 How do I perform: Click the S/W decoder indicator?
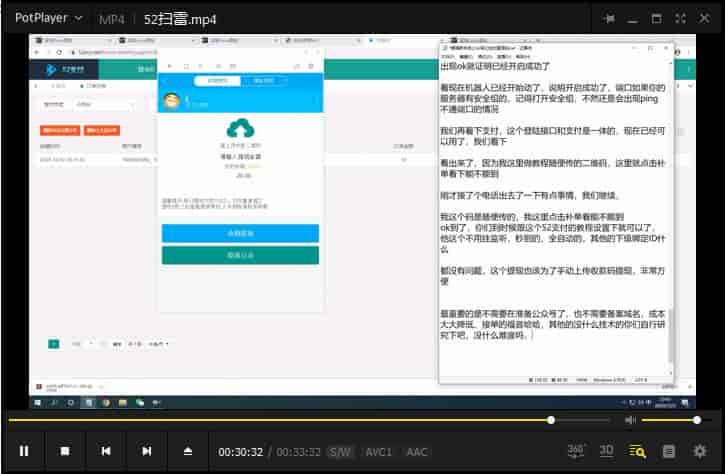point(341,452)
